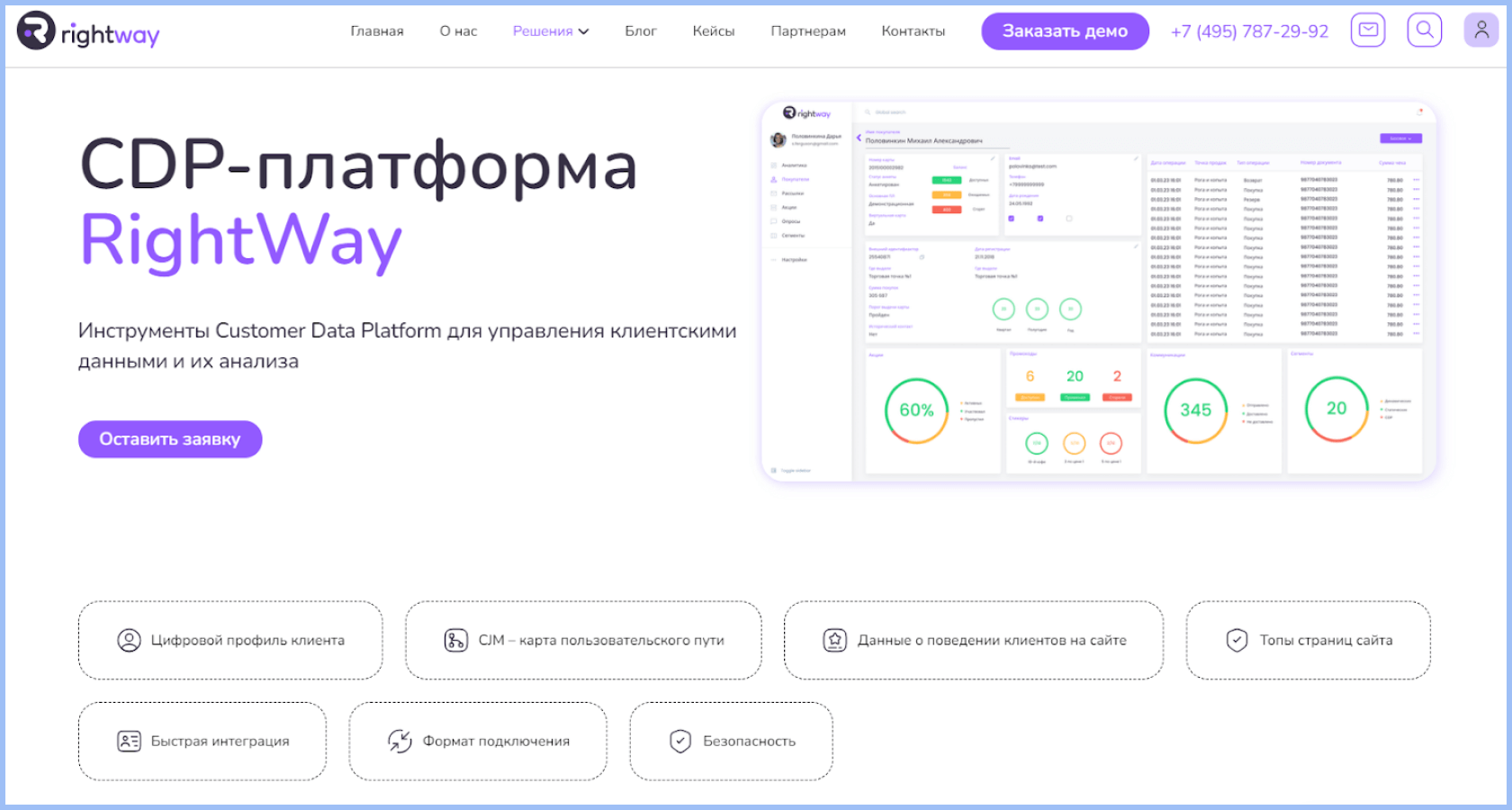Click the 60% progress ring in dashboard preview

click(x=917, y=410)
